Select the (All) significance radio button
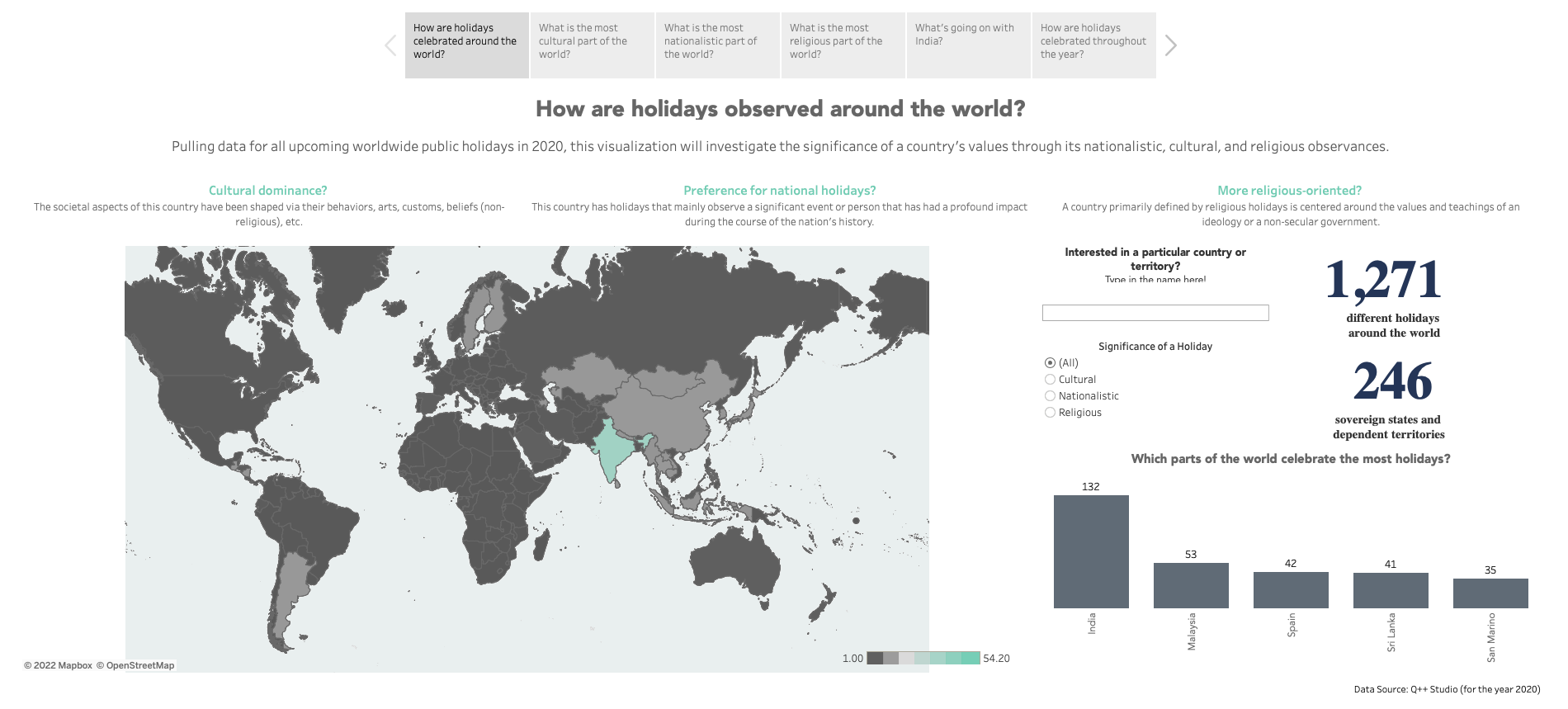1568x709 pixels. pyautogui.click(x=1050, y=362)
